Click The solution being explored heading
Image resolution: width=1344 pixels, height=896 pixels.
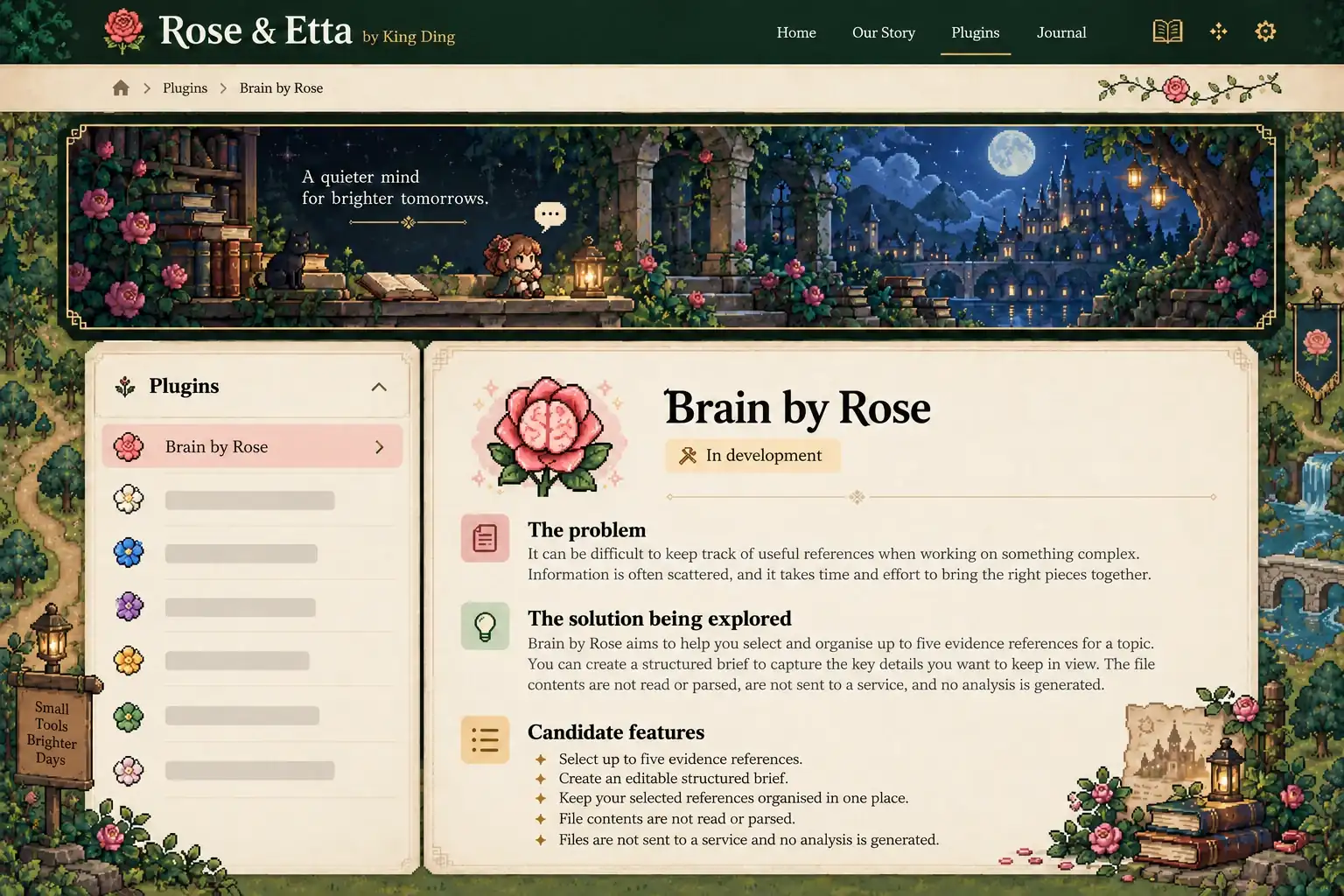[x=659, y=619]
